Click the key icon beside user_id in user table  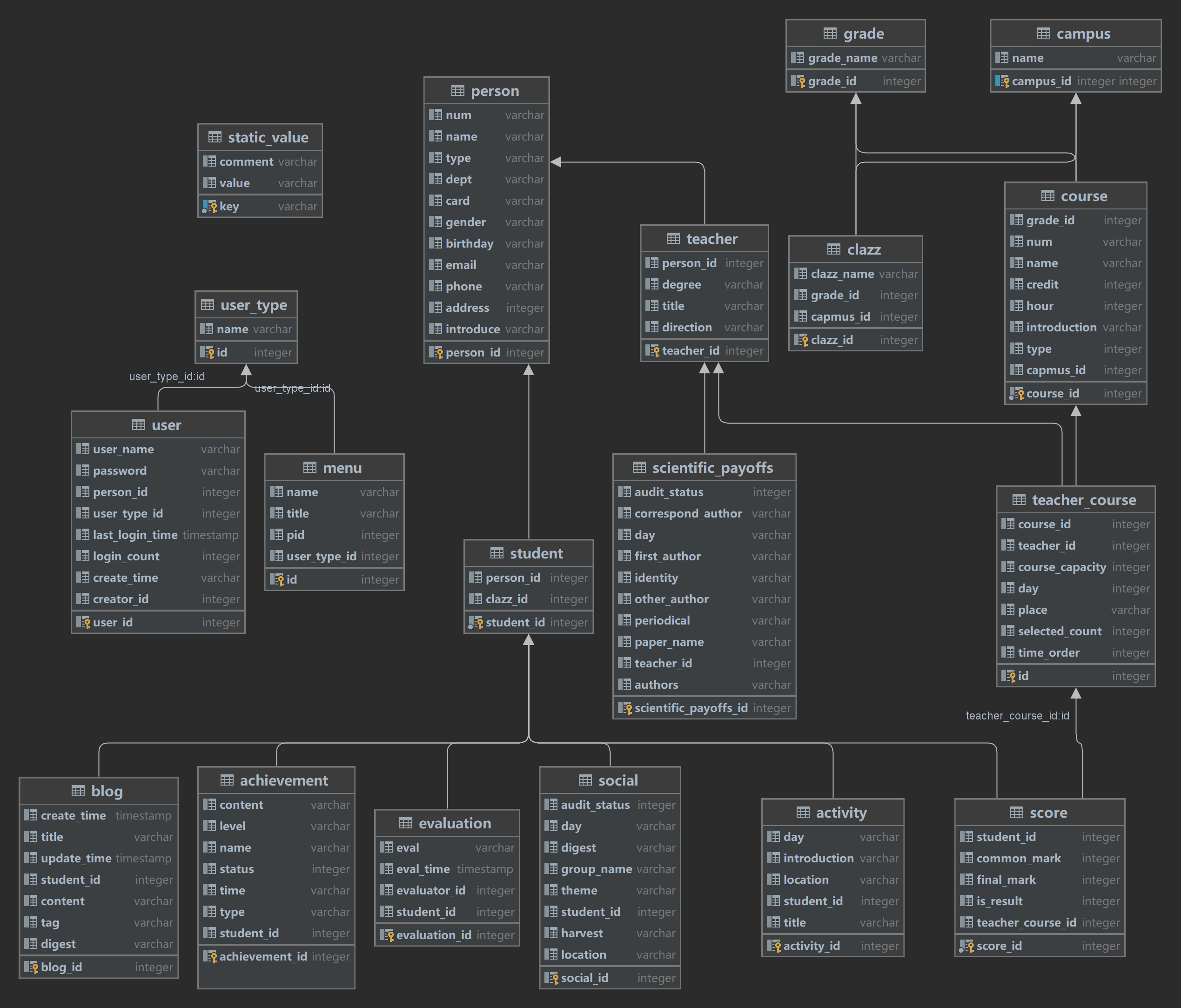tap(83, 623)
